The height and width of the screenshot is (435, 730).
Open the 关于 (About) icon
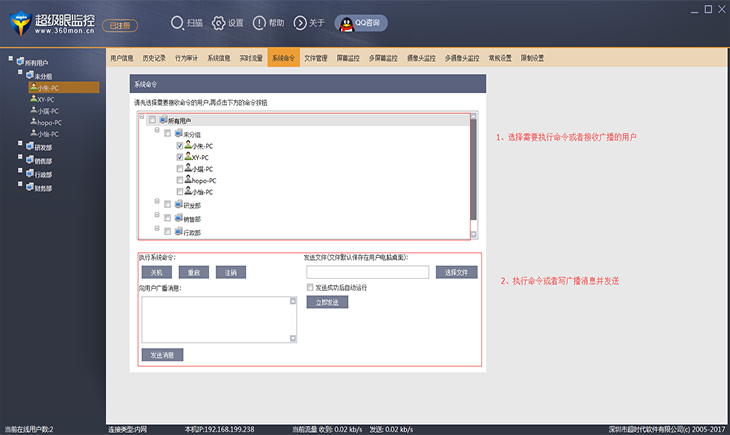point(301,23)
